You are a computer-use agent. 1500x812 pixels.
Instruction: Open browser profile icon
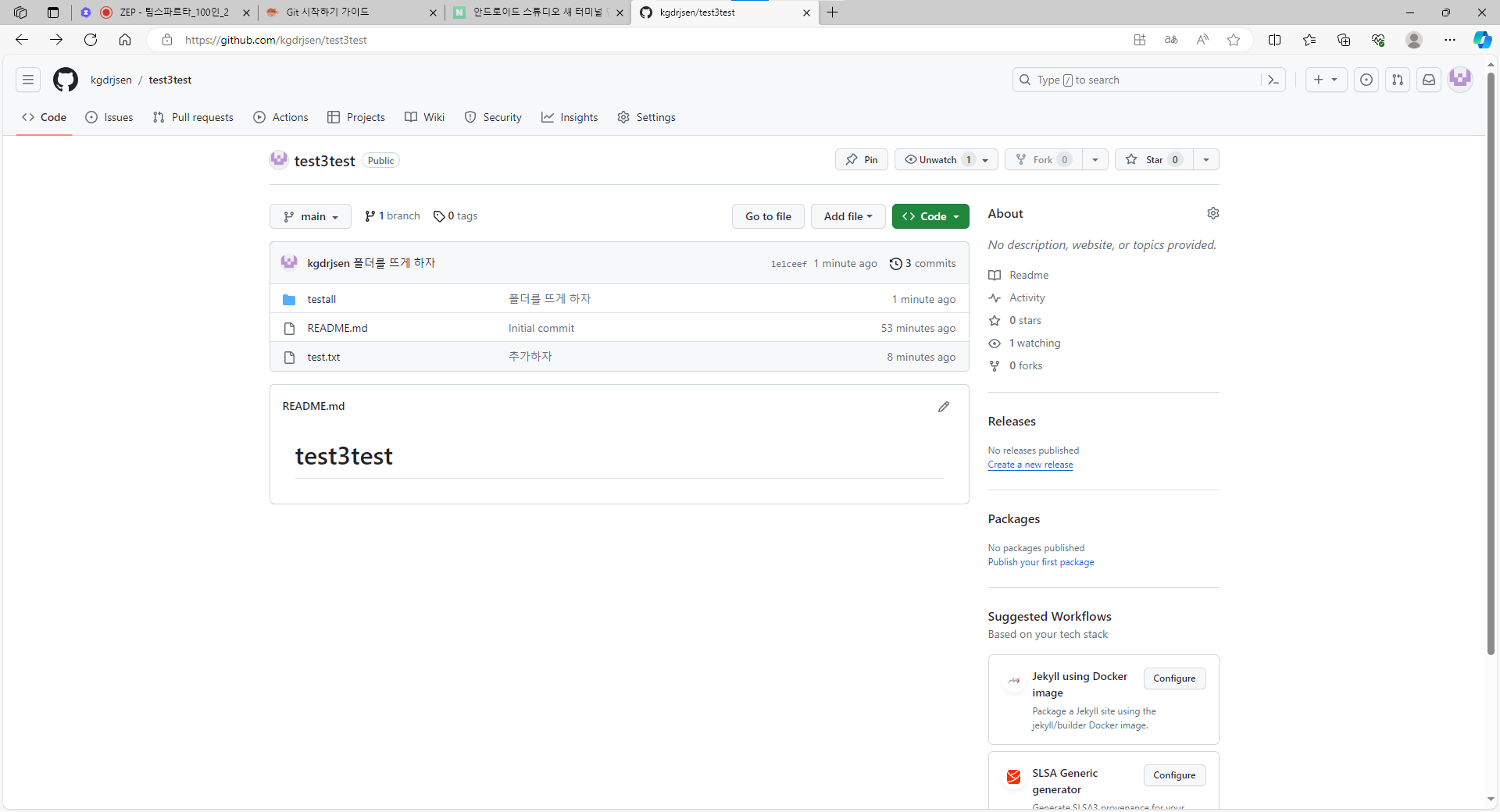pyautogui.click(x=1414, y=40)
